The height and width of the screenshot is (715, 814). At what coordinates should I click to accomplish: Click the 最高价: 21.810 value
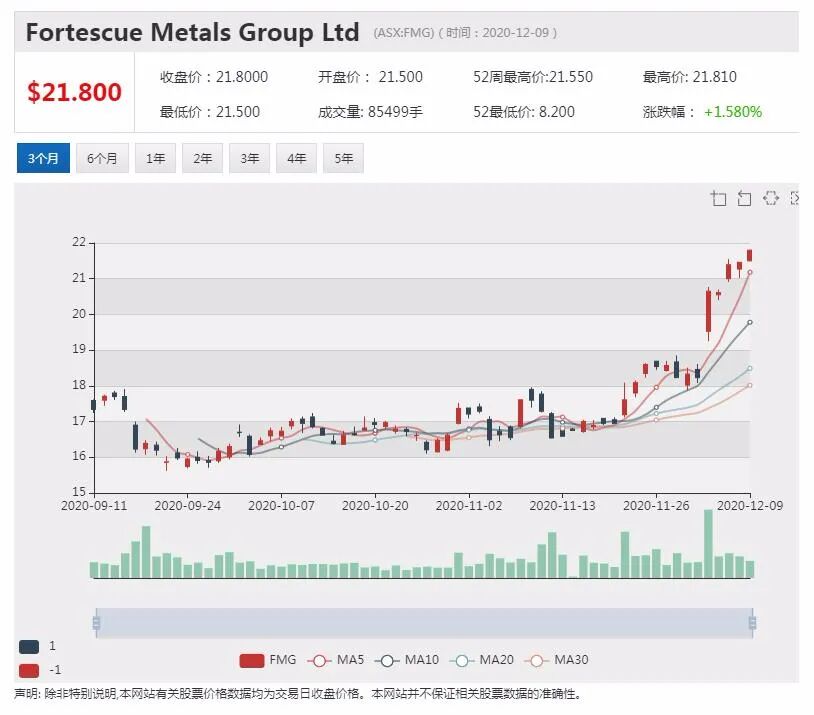point(689,77)
